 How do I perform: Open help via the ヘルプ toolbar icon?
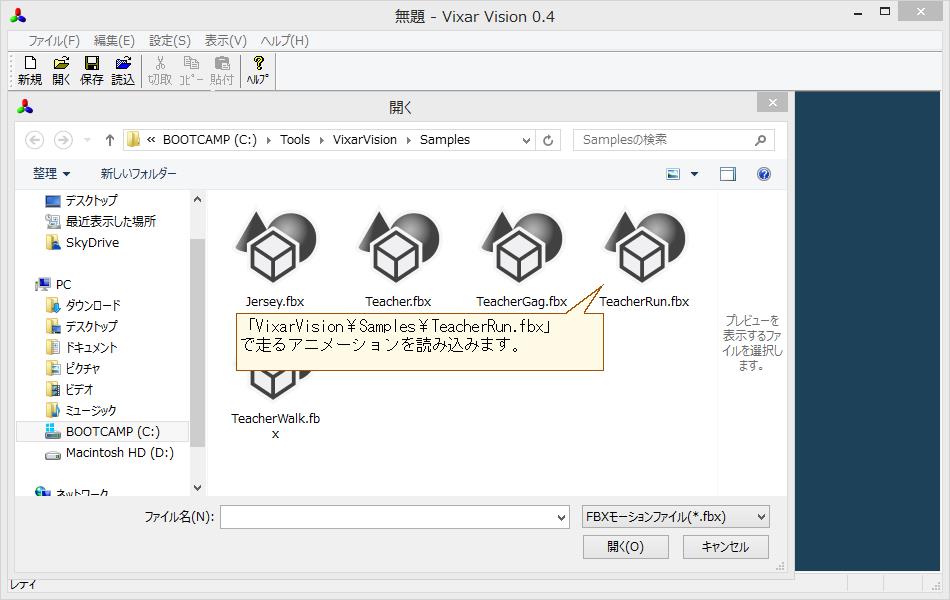(257, 68)
